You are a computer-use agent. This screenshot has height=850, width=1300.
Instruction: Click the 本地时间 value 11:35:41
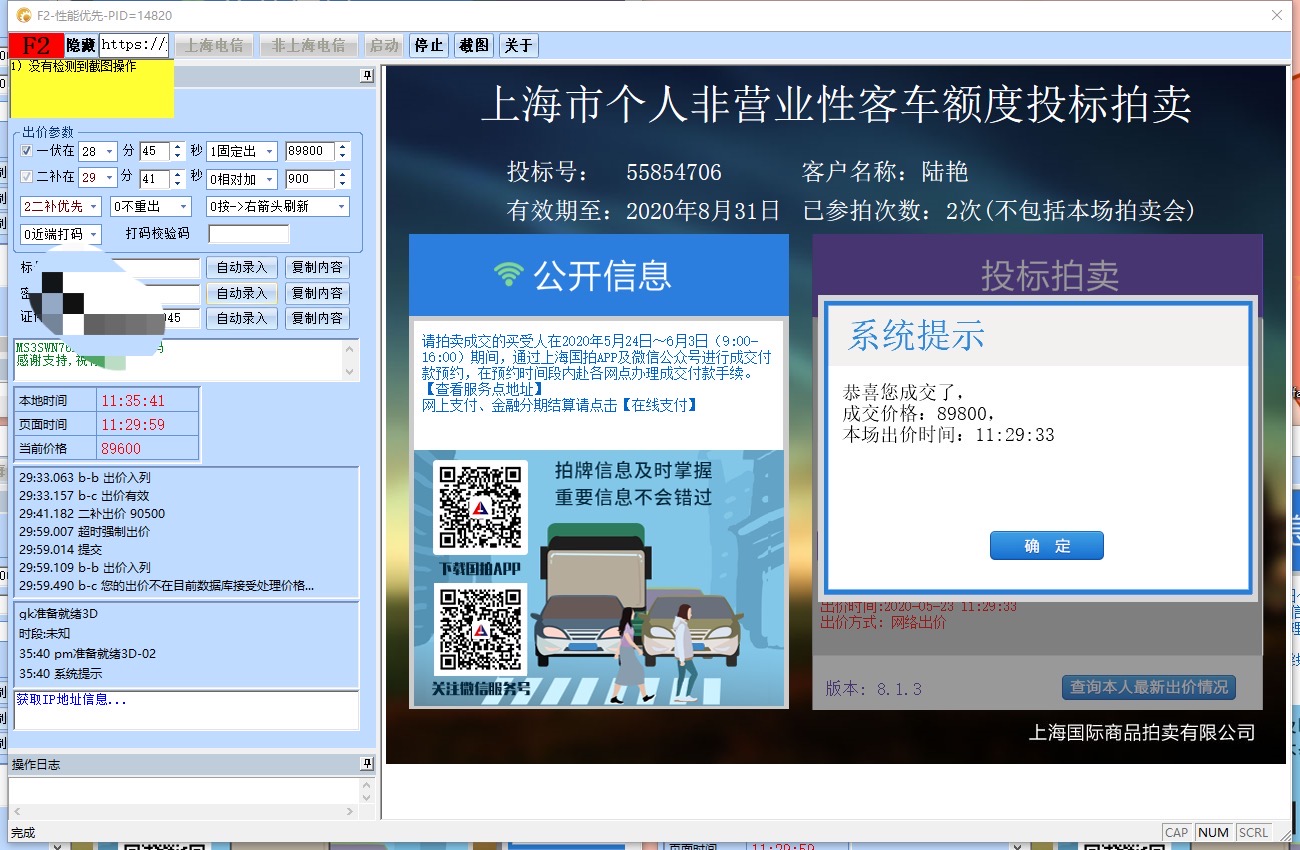coord(133,401)
